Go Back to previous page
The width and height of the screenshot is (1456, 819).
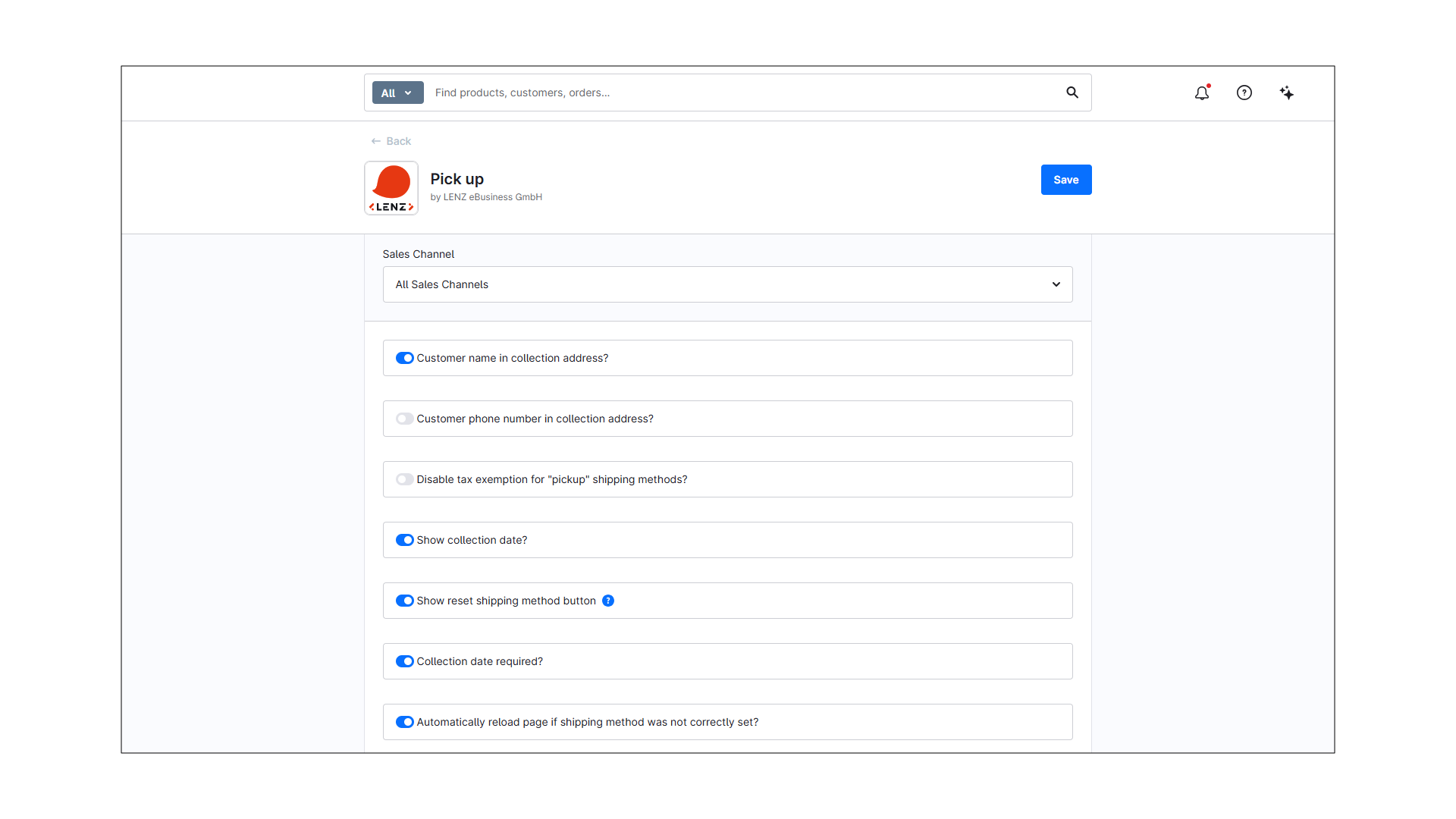pos(391,141)
